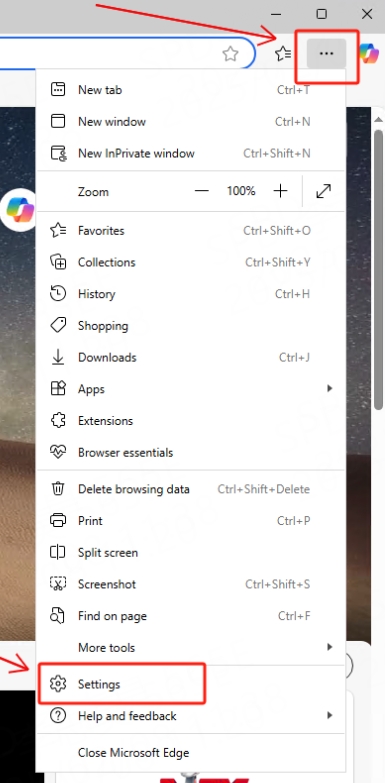Click the three-dots Settings and more button

click(326, 53)
